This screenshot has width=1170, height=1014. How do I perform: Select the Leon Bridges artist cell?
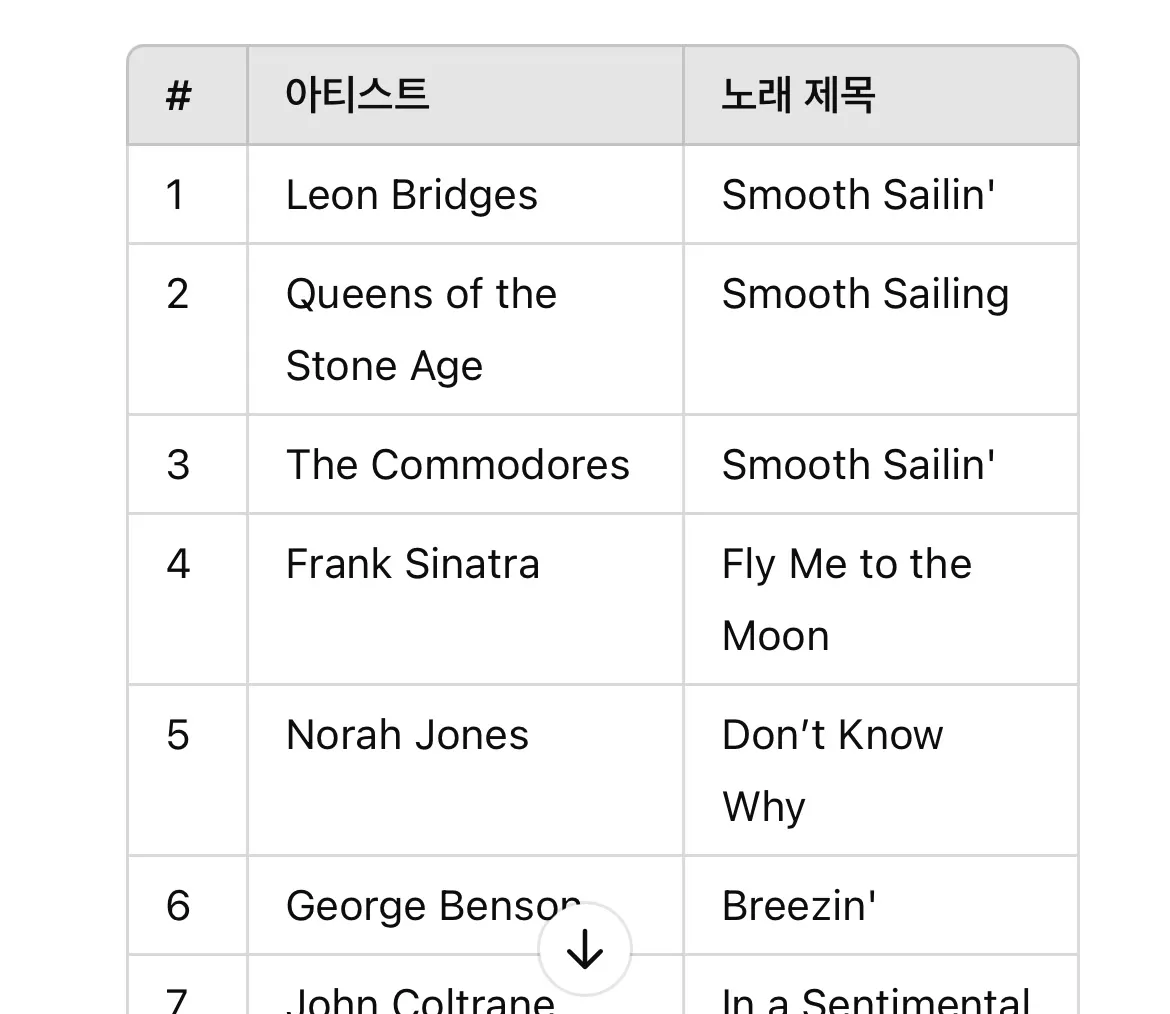[412, 195]
